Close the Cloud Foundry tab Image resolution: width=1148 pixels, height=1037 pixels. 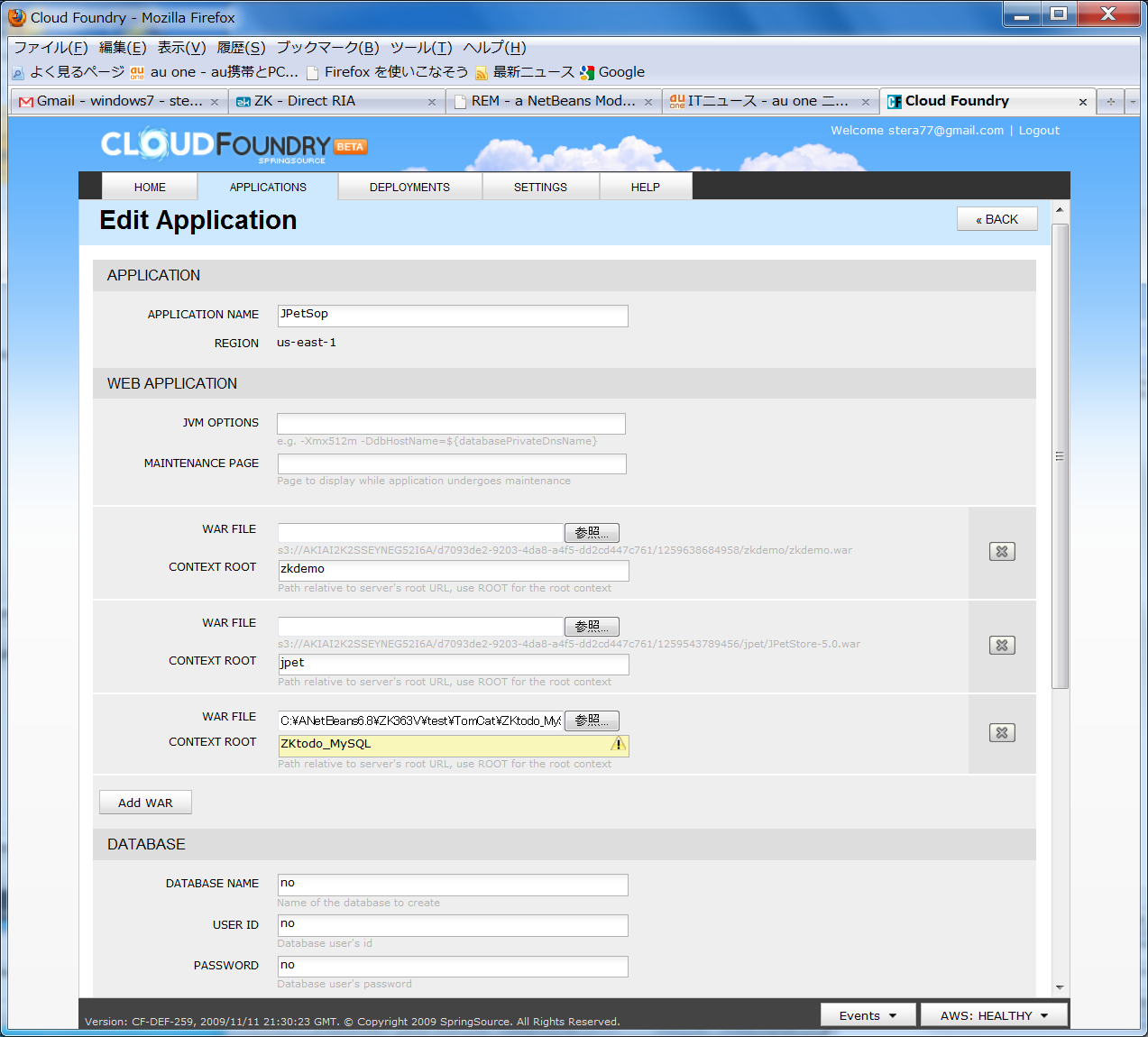coord(1083,102)
